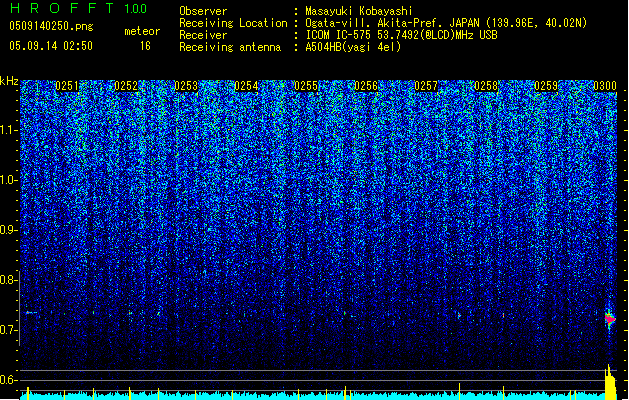Click the Receiving Location label
The image size is (629, 400).
tap(233, 23)
